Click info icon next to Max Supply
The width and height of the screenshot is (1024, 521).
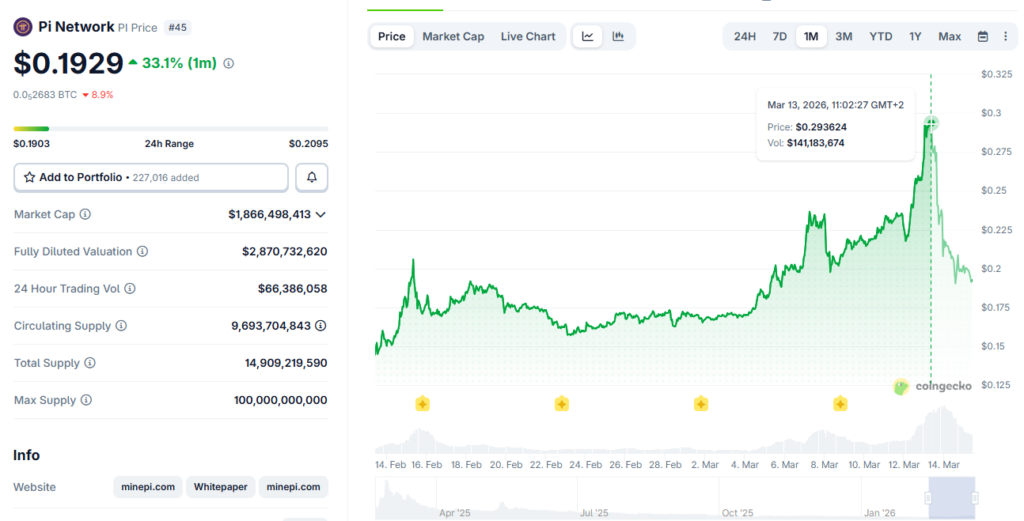86,400
